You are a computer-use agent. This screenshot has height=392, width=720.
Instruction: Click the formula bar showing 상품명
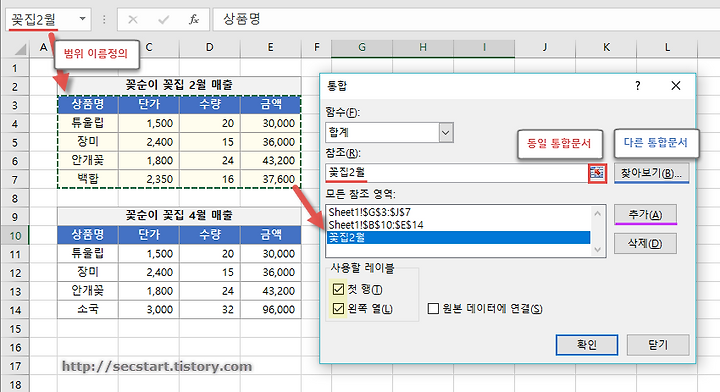pyautogui.click(x=466, y=19)
